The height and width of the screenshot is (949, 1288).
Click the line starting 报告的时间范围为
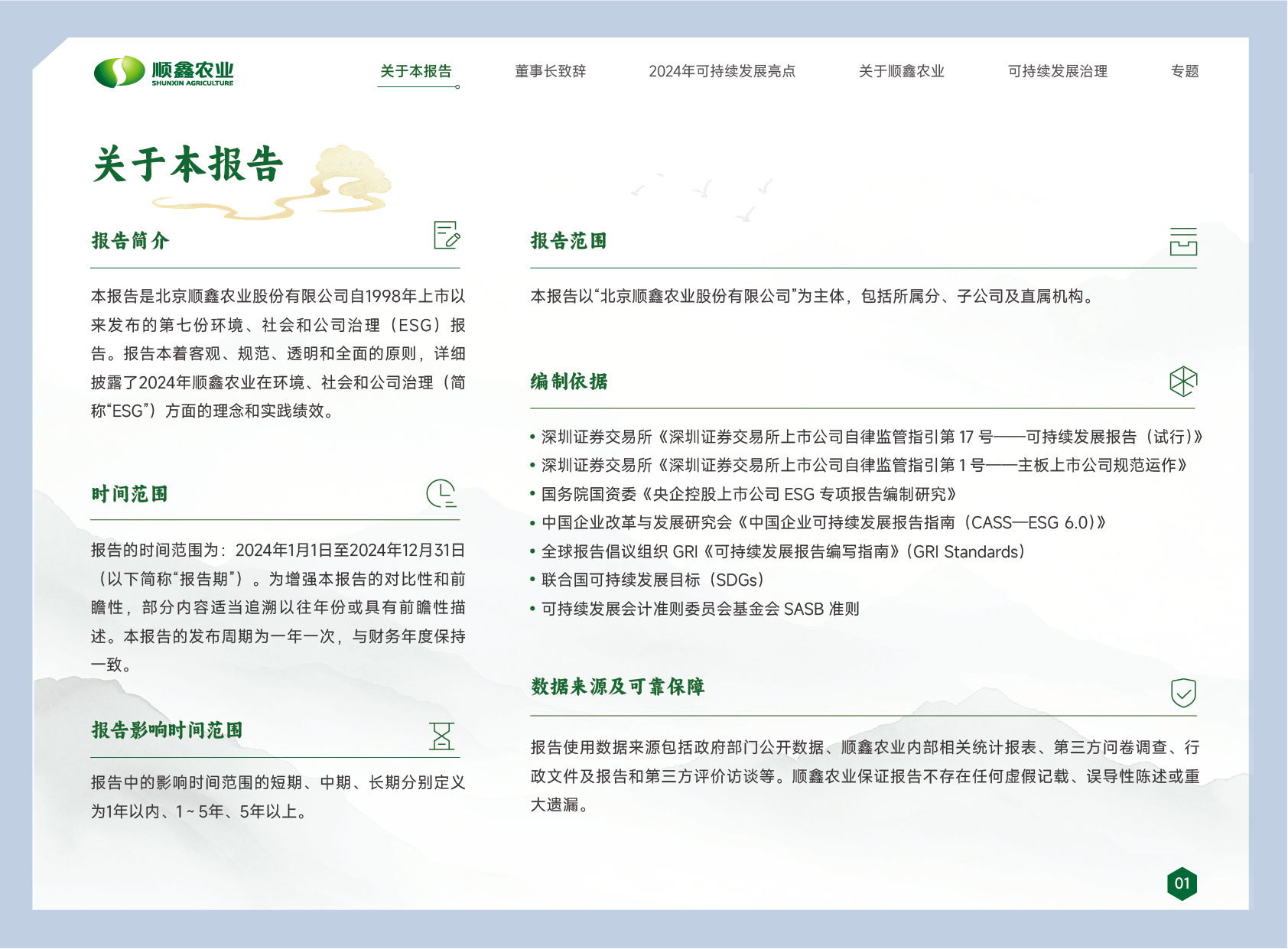[x=278, y=551]
